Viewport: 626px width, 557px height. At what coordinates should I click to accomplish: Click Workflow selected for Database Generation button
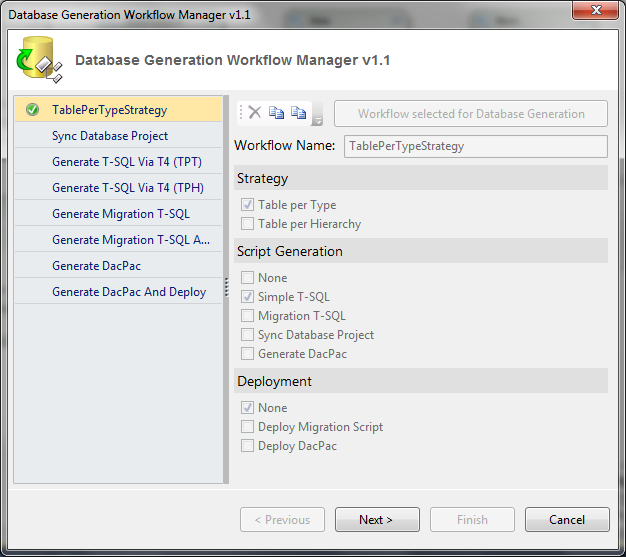tap(471, 114)
